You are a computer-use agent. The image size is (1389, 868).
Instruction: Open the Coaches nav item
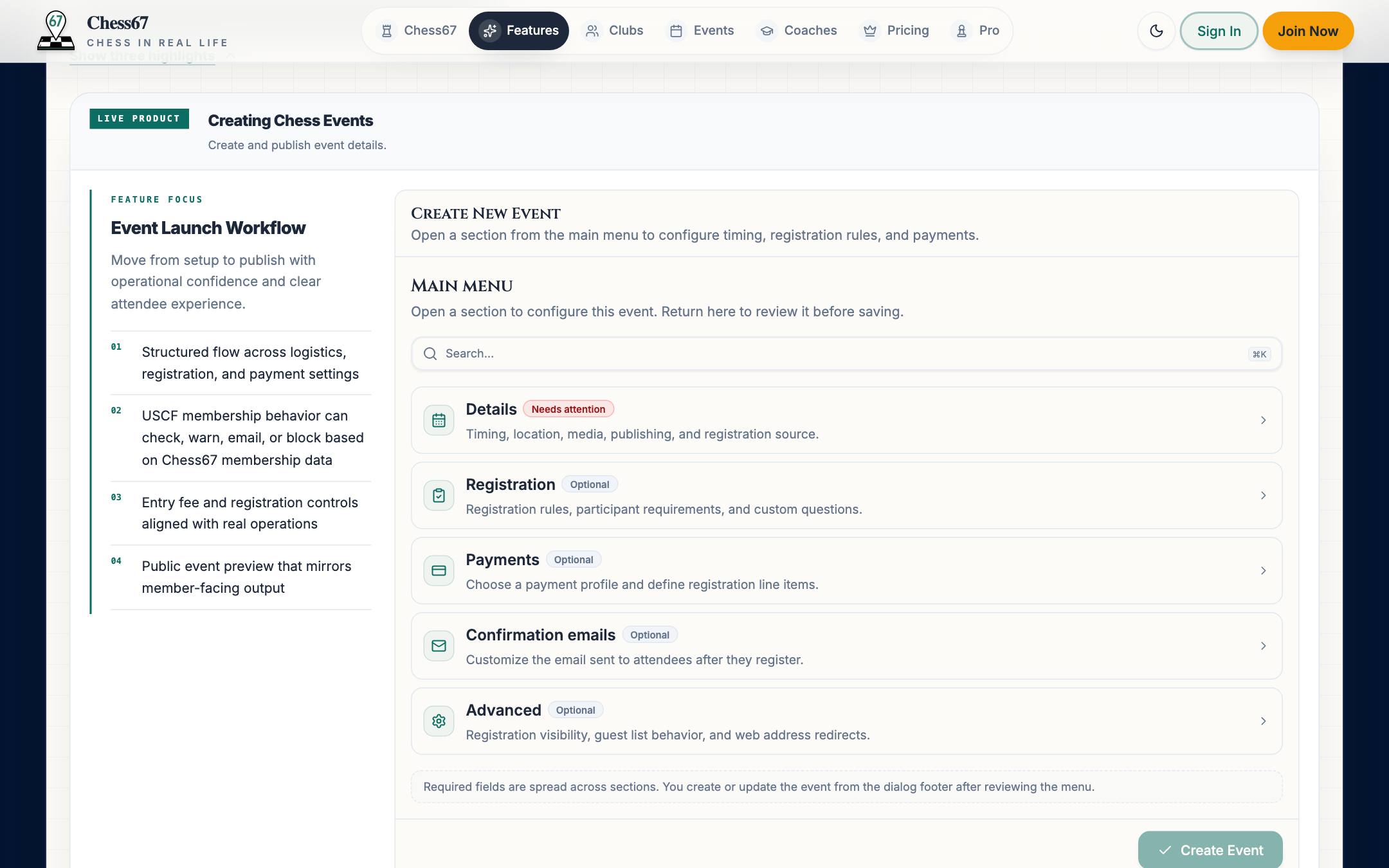coord(797,31)
